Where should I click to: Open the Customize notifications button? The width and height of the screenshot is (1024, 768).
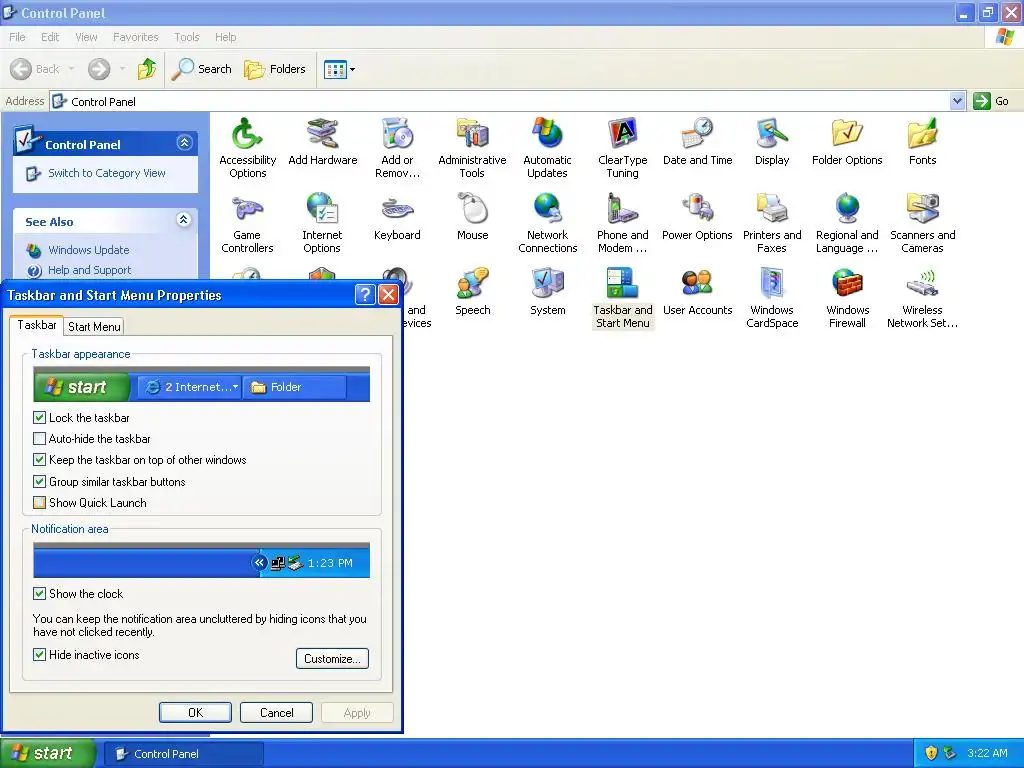coord(332,658)
